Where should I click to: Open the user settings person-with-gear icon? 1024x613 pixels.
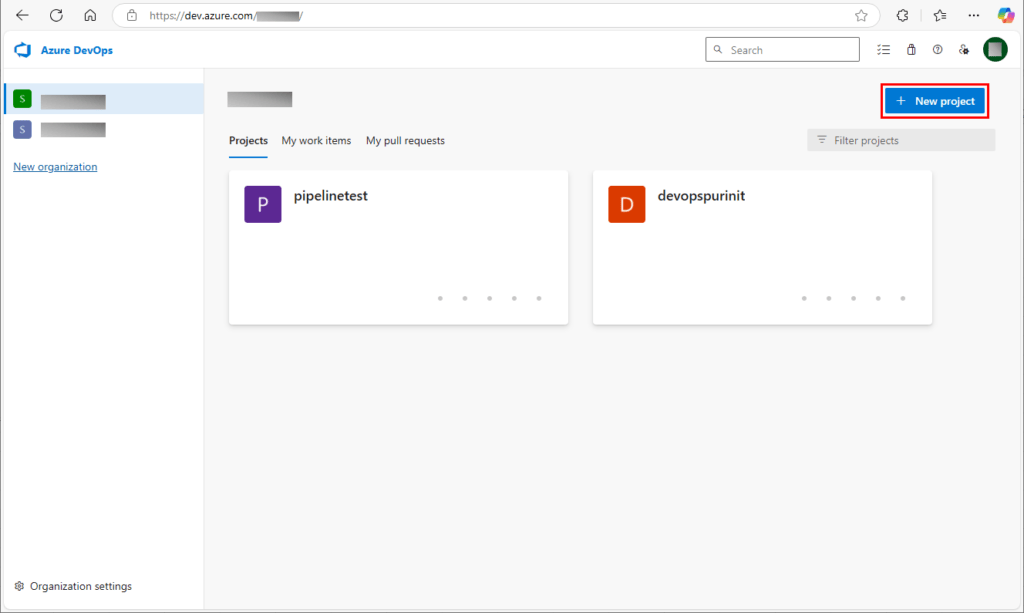click(963, 49)
